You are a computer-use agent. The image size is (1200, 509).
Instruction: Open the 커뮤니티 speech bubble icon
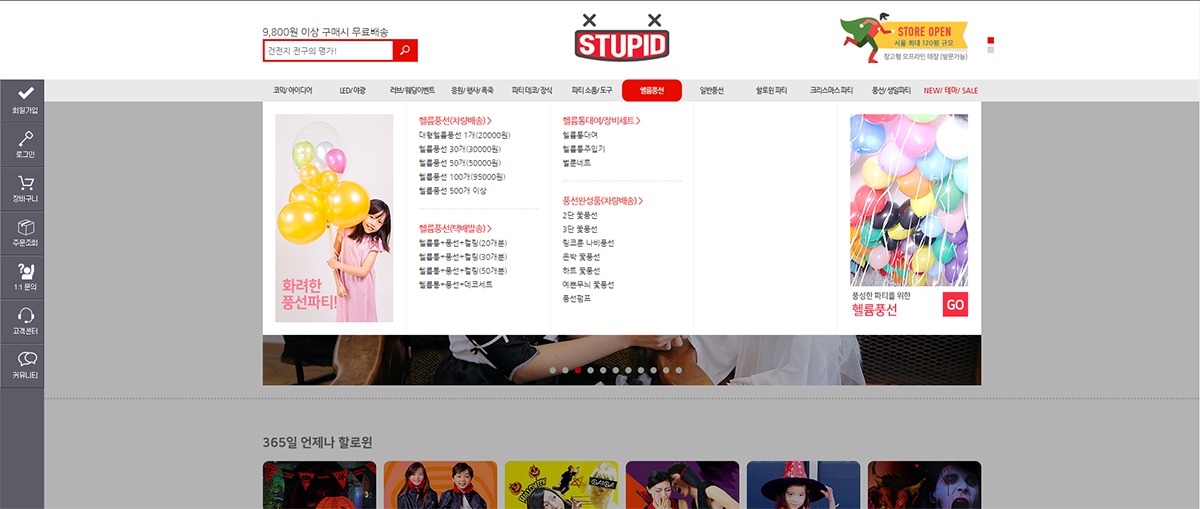[x=25, y=360]
